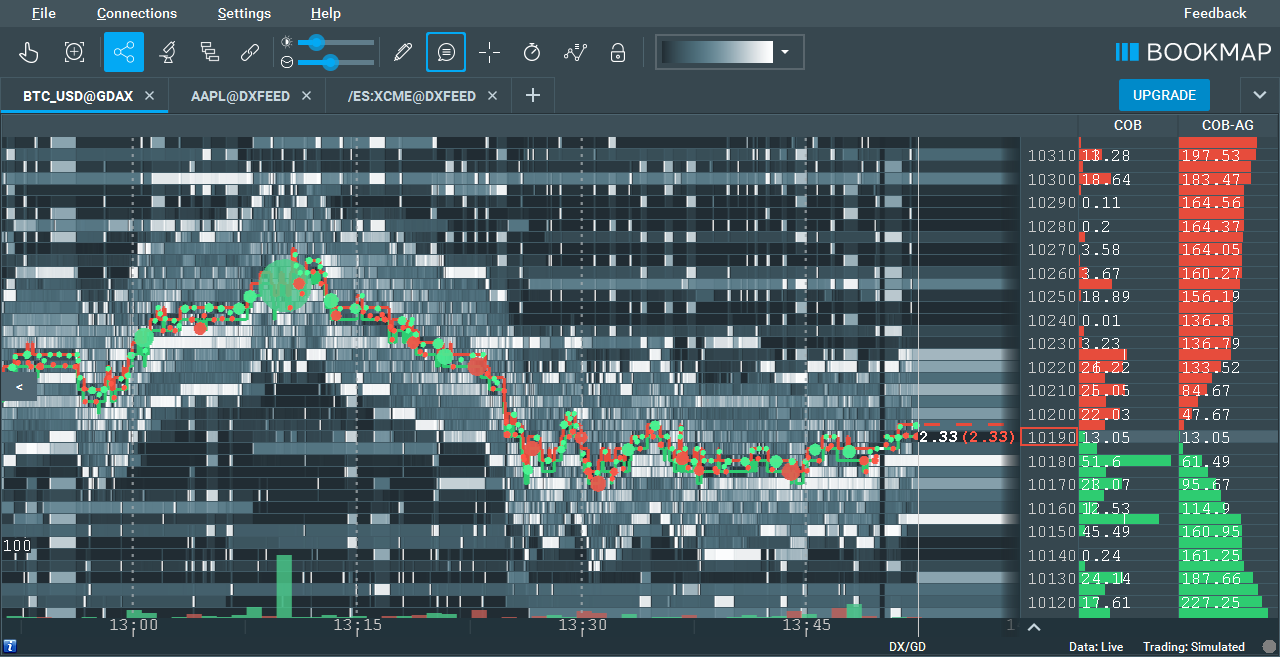Click the 13:00 time axis marker
1280x657 pixels.
(x=133, y=625)
